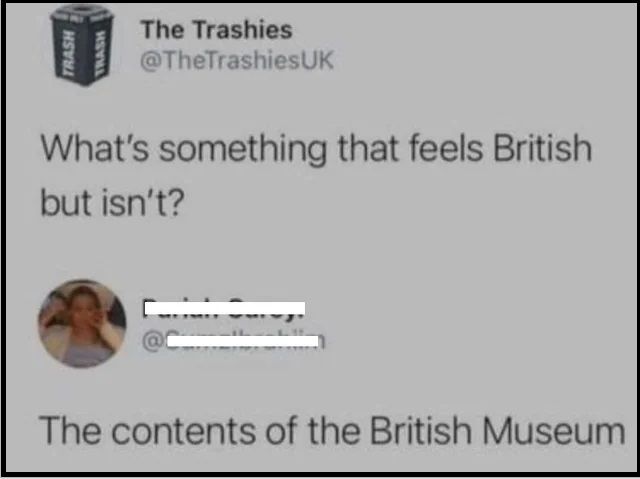Open the replier's circular profile photo
The height and width of the screenshot is (479, 640).
coord(82,323)
